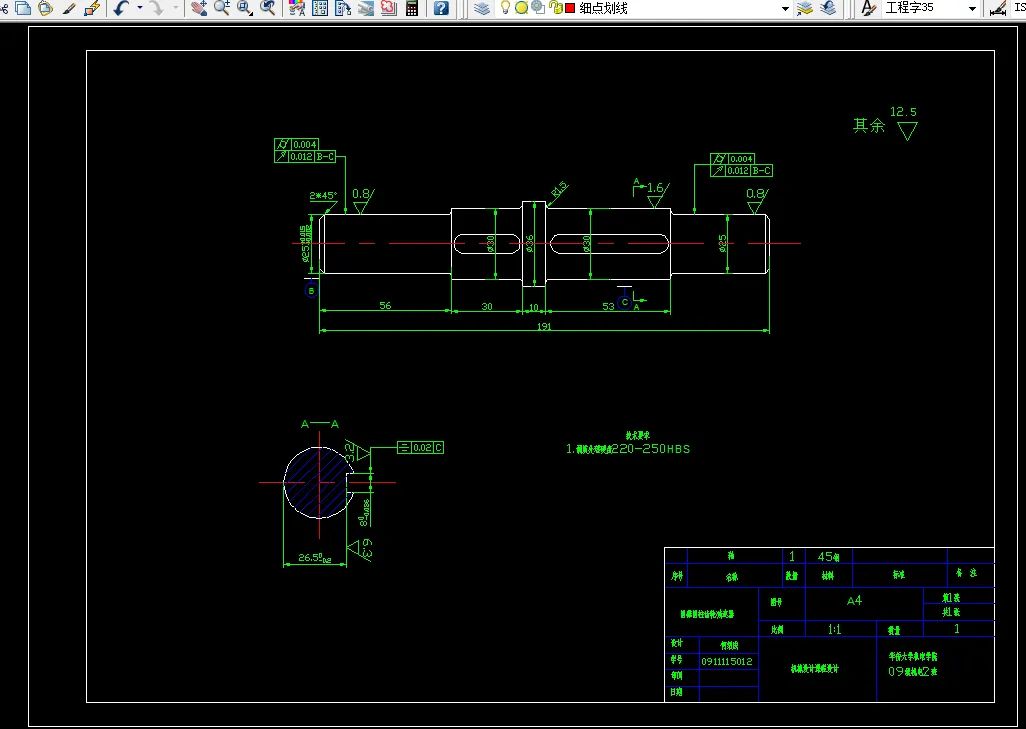Select the 10 collar width dimension
Viewport: 1026px width, 729px height.
(x=534, y=307)
